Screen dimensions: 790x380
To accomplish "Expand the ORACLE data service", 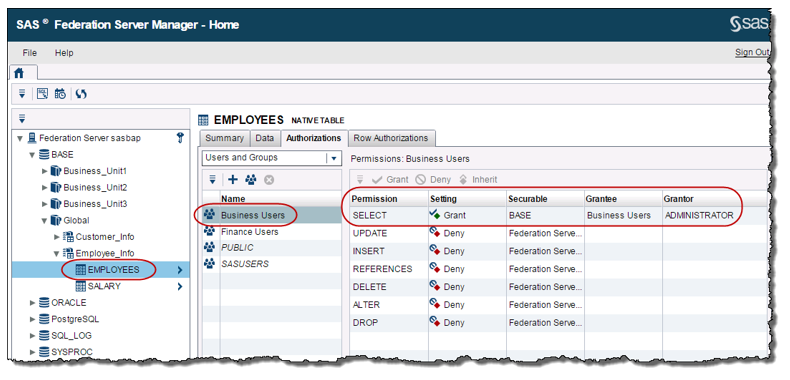I will pos(32,303).
